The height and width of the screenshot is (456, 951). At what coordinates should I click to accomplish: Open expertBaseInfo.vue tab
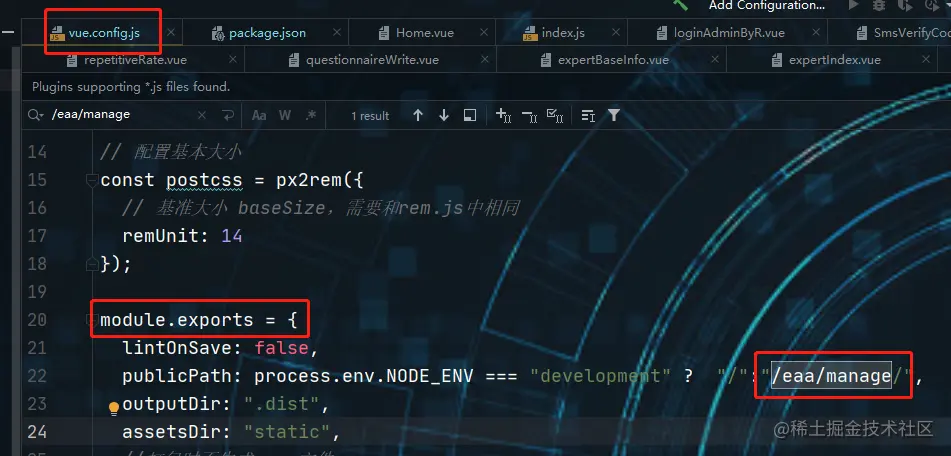click(613, 60)
